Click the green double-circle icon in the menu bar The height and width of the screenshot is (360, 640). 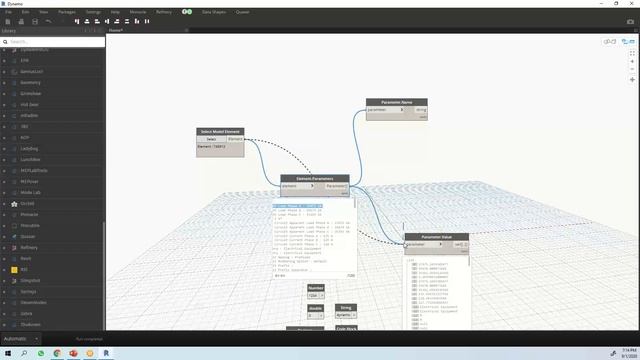pyautogui.click(x=187, y=12)
